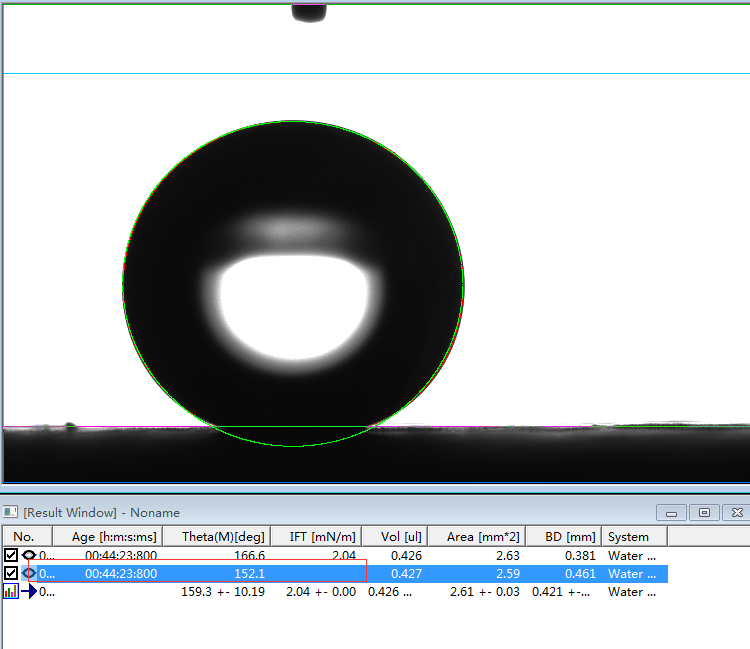Minimize the Result Window

click(672, 512)
